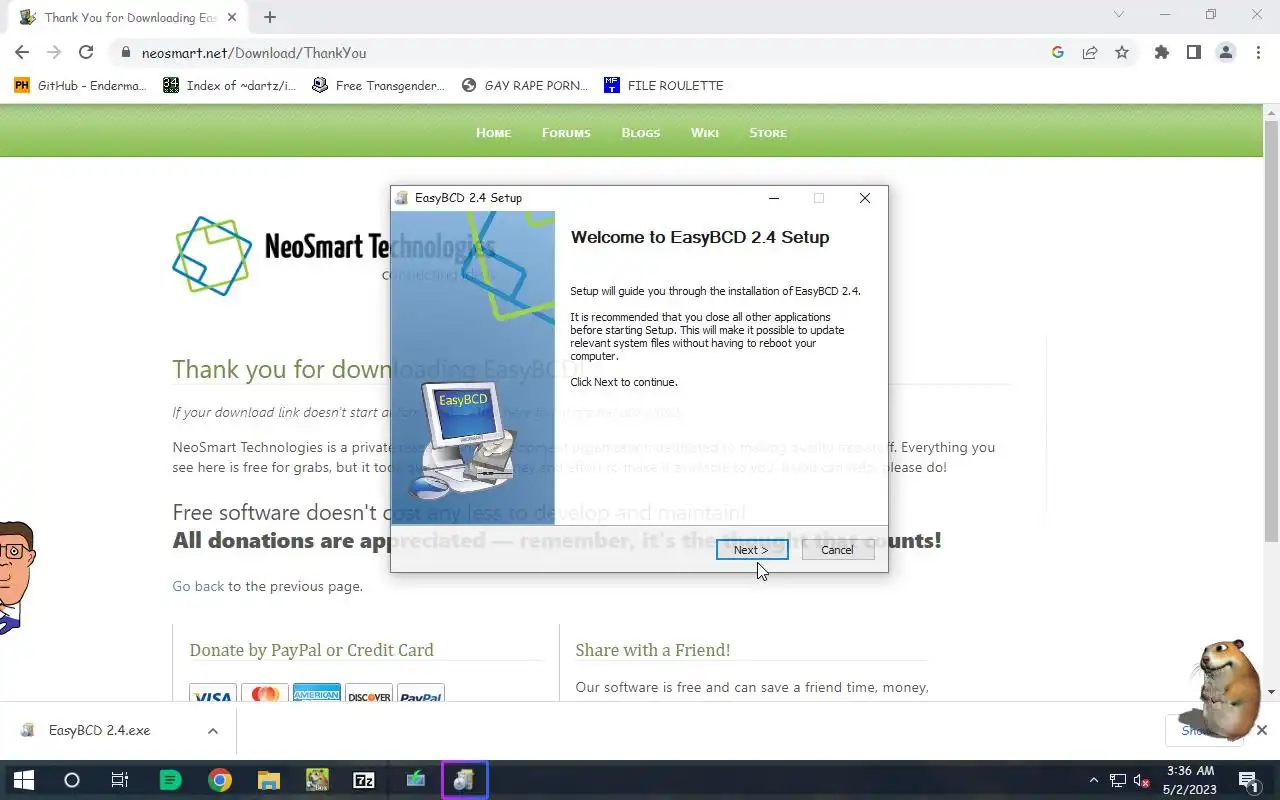Click the muted volume tray icon
1280x800 pixels.
tap(1141, 780)
